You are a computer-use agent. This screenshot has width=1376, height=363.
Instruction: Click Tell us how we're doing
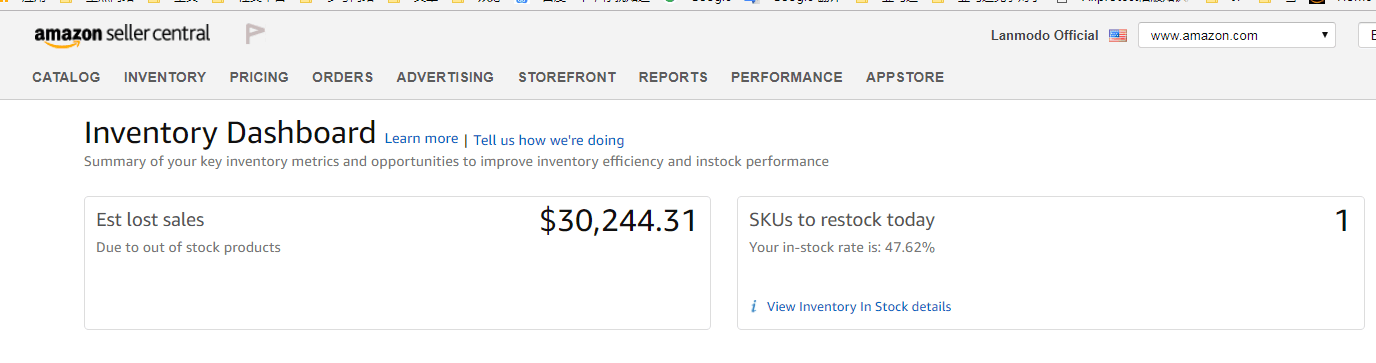pyautogui.click(x=549, y=140)
